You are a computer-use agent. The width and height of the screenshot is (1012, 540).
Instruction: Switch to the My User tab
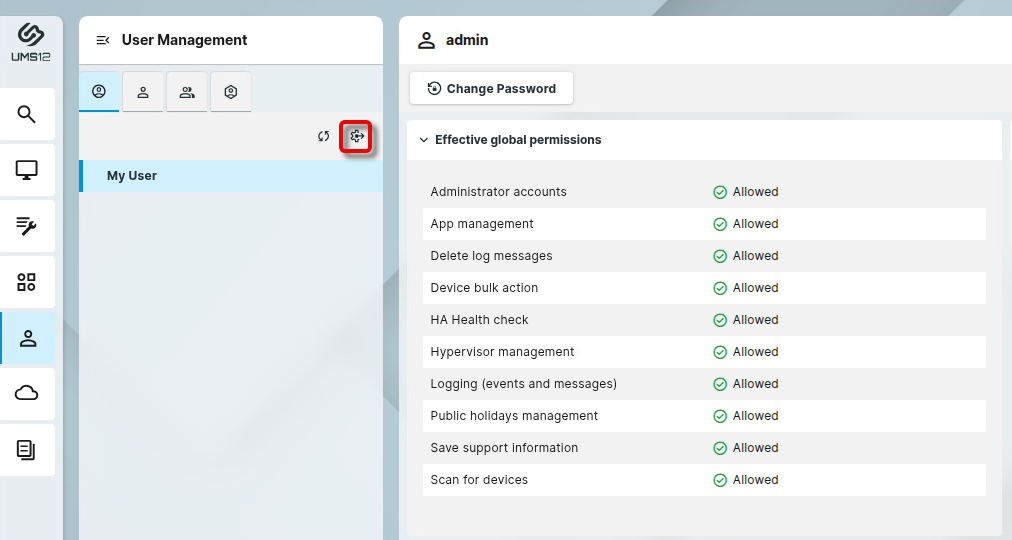click(99, 92)
